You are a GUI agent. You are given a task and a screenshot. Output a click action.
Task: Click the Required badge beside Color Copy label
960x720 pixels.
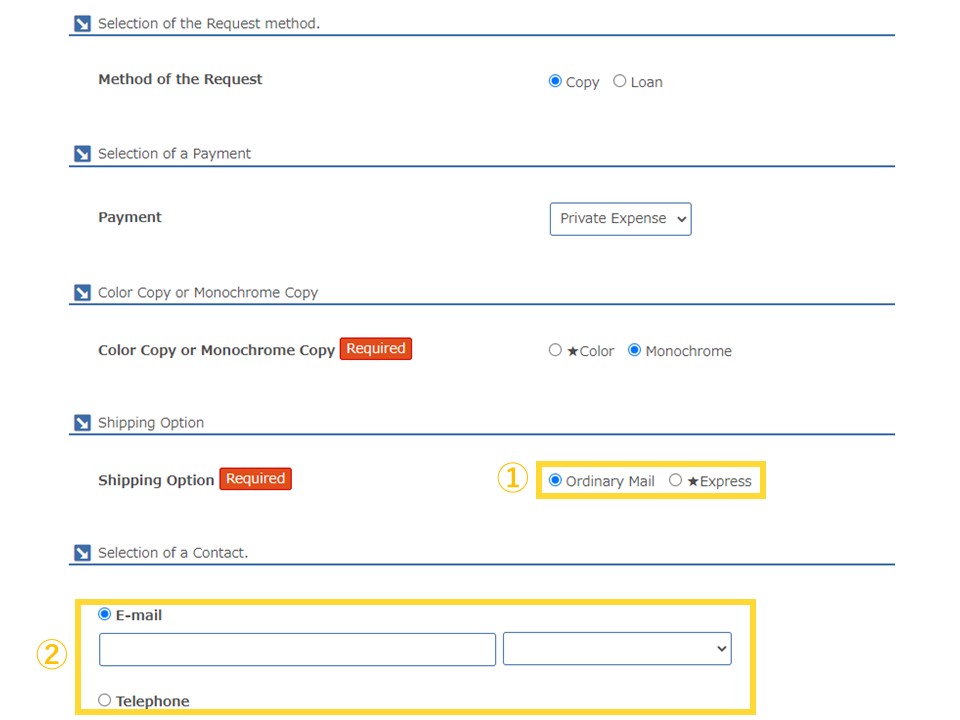(376, 348)
